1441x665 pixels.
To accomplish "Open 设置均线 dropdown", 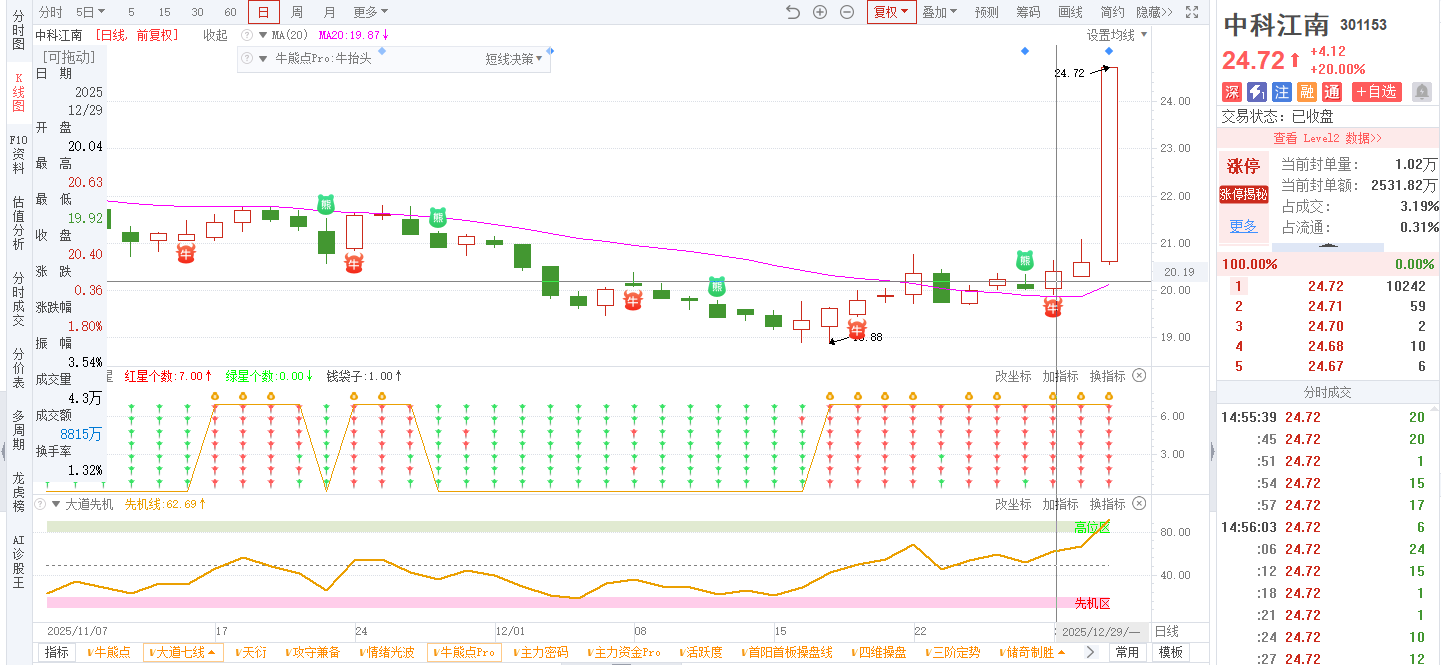I will 1117,35.
